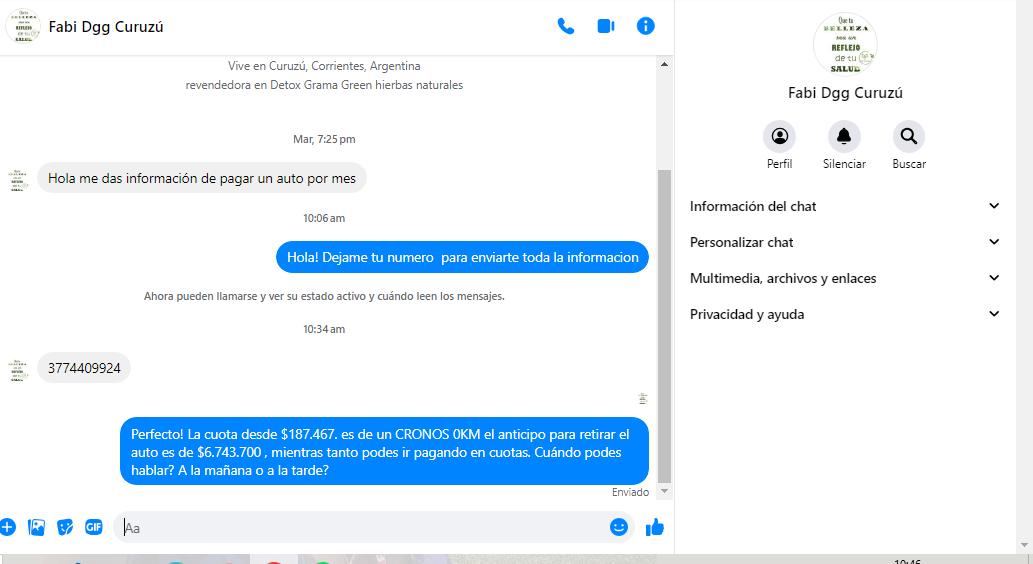Open Fabi Dgg Curuzú name in header

tap(106, 27)
